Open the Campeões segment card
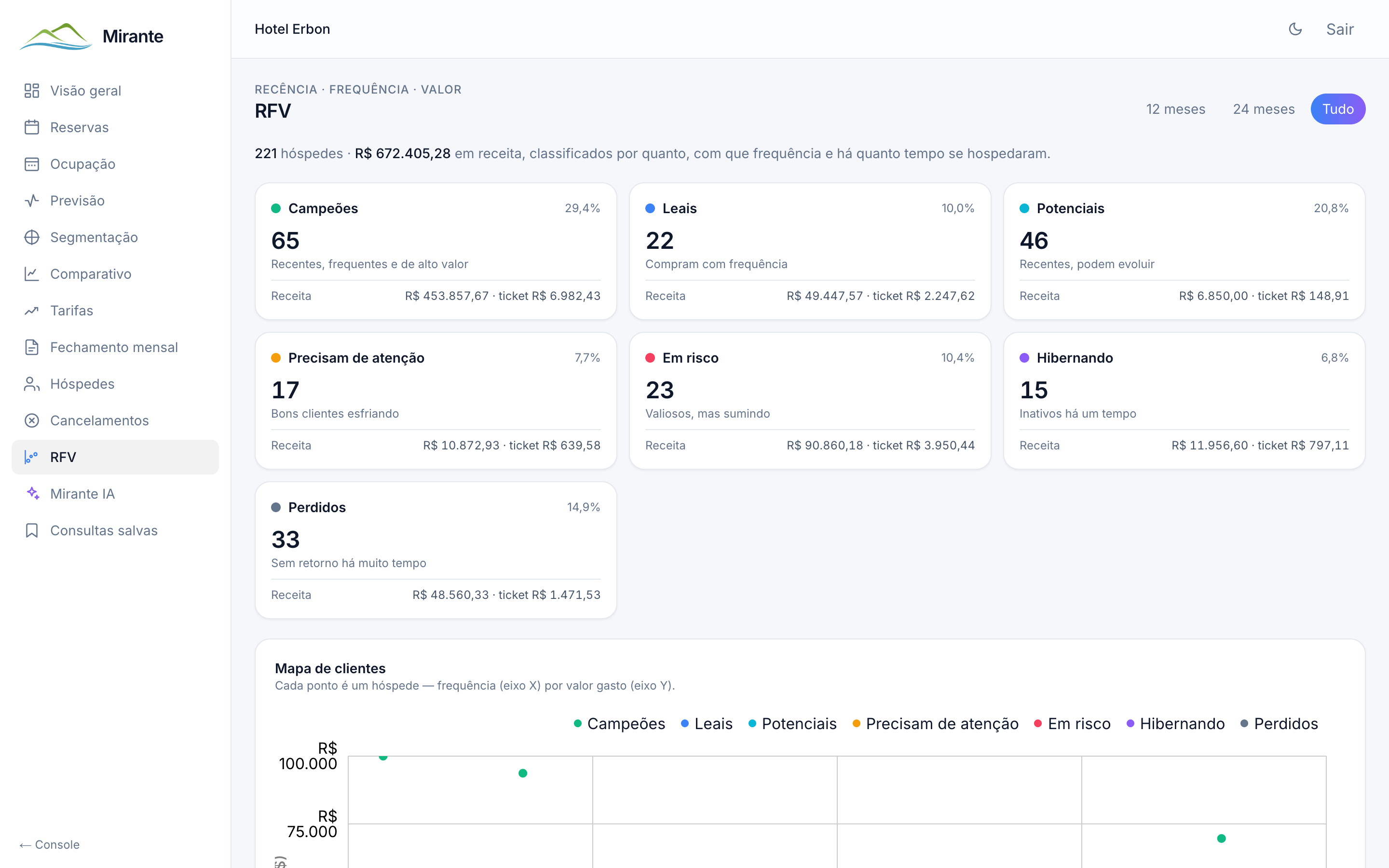The image size is (1389, 868). tap(436, 251)
